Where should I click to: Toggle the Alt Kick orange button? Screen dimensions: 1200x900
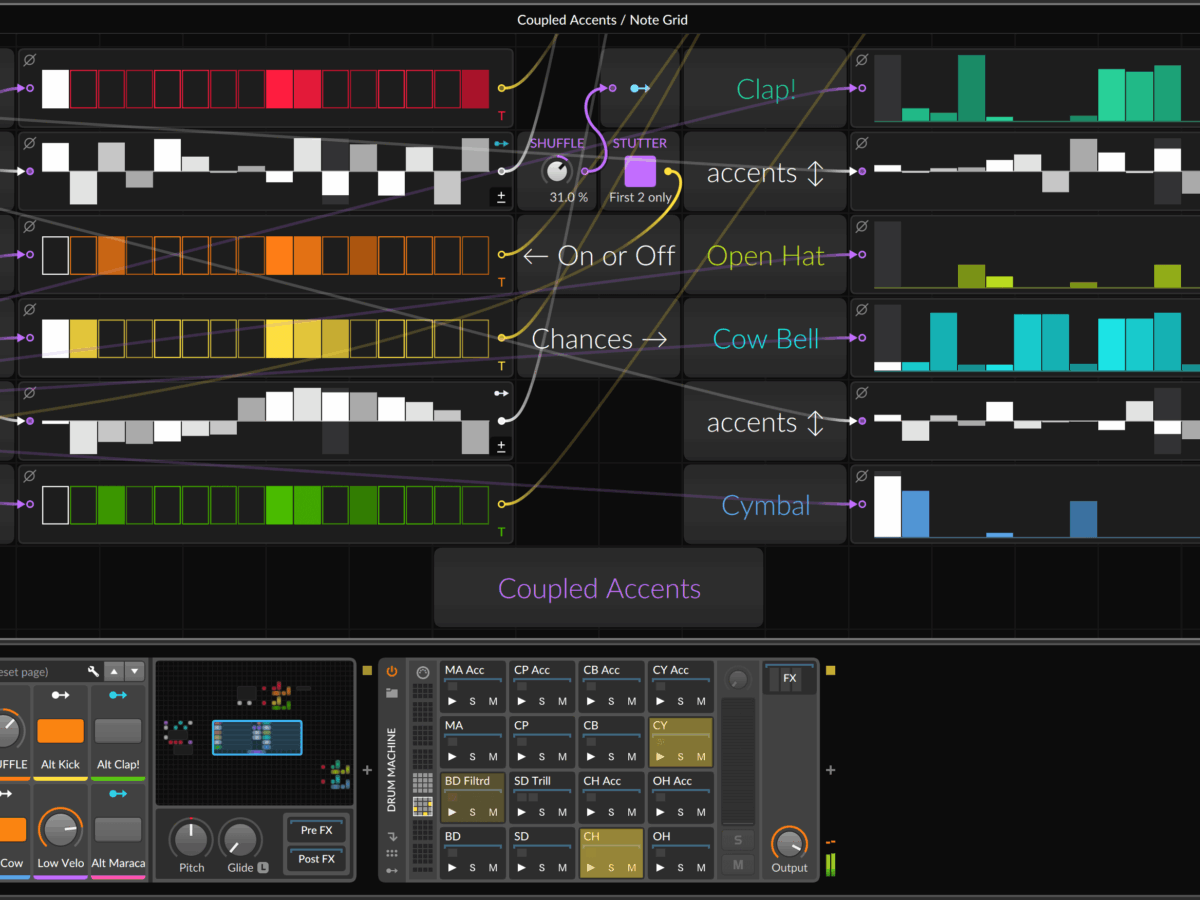tap(61, 731)
